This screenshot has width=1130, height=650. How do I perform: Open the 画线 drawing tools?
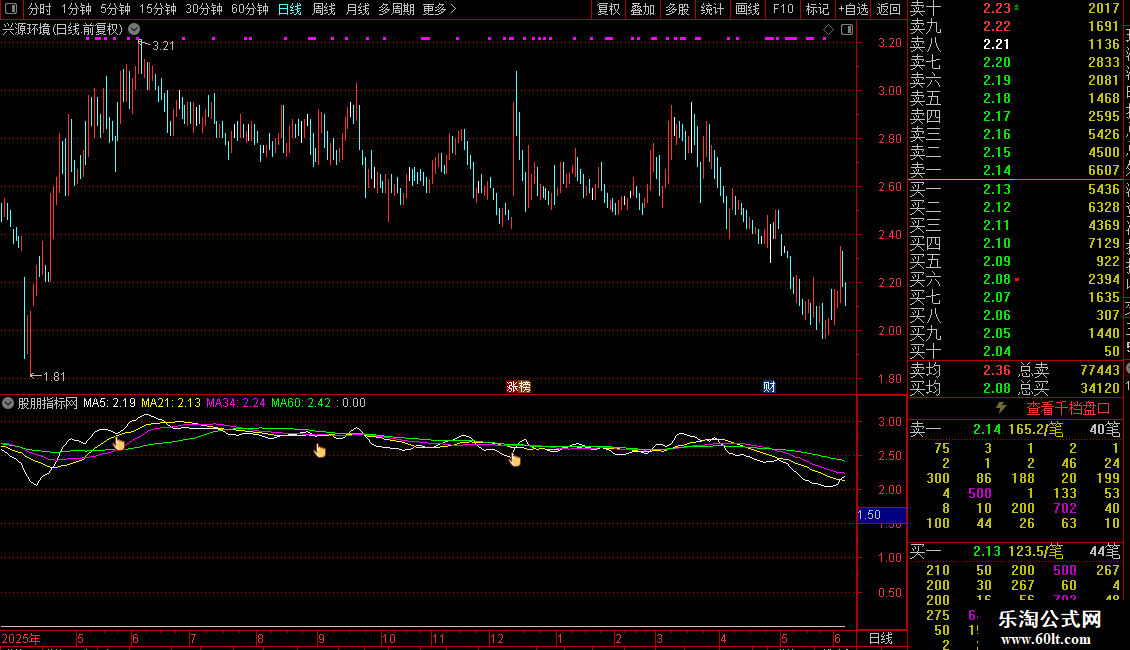(747, 9)
